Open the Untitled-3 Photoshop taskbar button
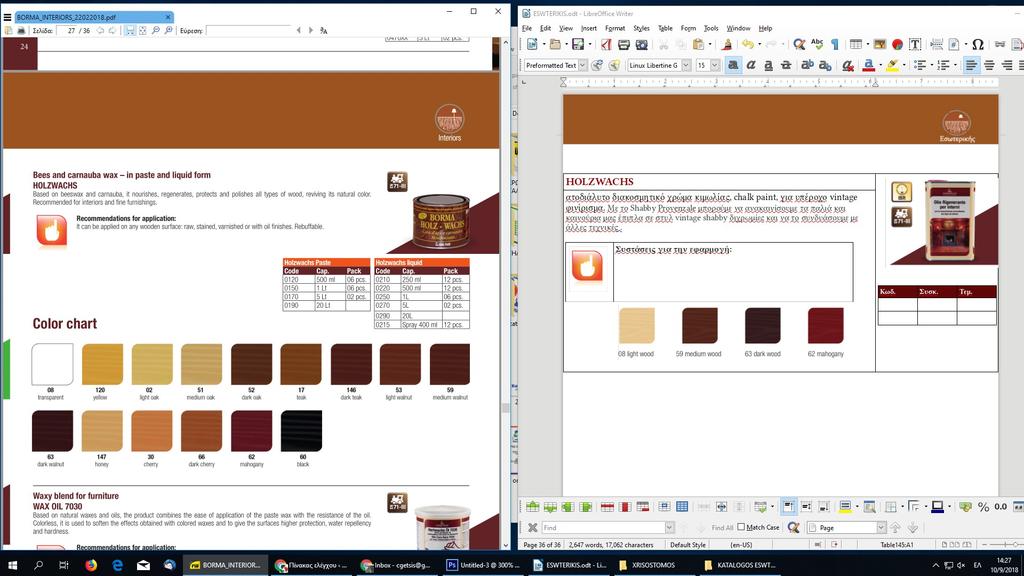1024x576 pixels. (x=484, y=565)
